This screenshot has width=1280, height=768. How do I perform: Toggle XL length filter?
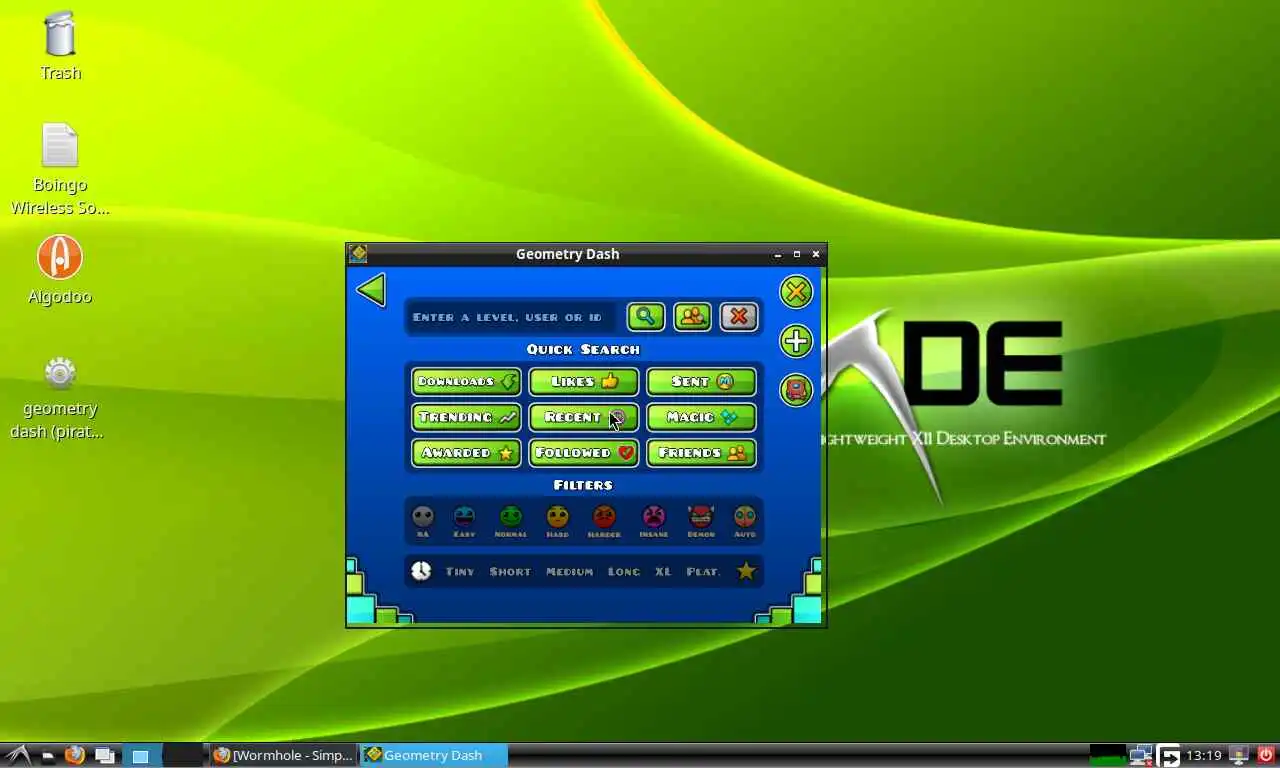pos(663,572)
